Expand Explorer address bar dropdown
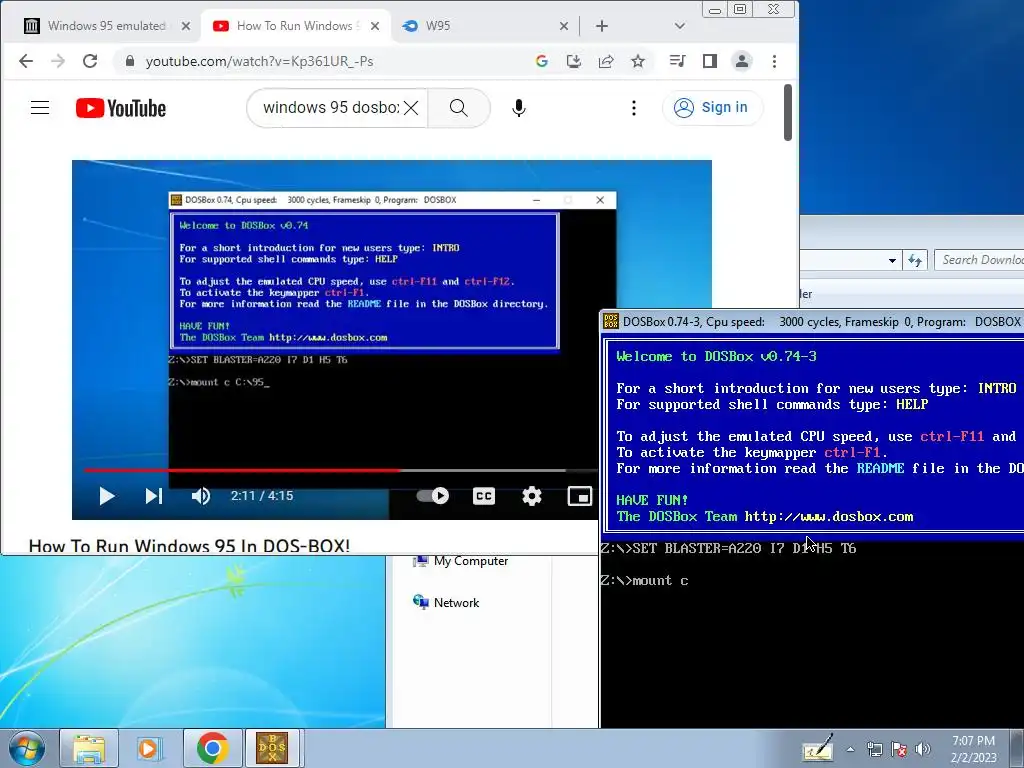The width and height of the screenshot is (1024, 768). (891, 261)
